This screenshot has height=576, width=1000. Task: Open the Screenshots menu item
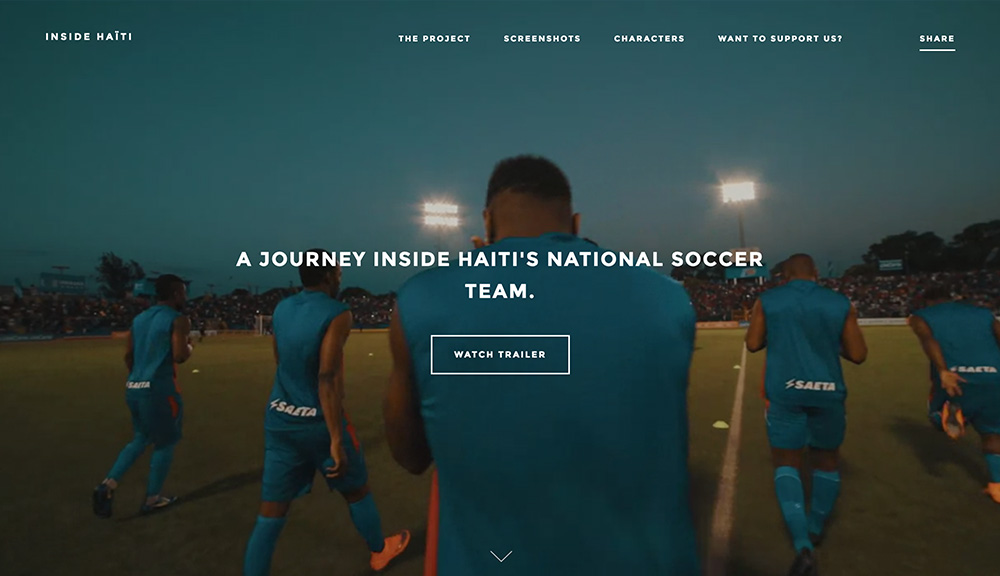coord(542,38)
